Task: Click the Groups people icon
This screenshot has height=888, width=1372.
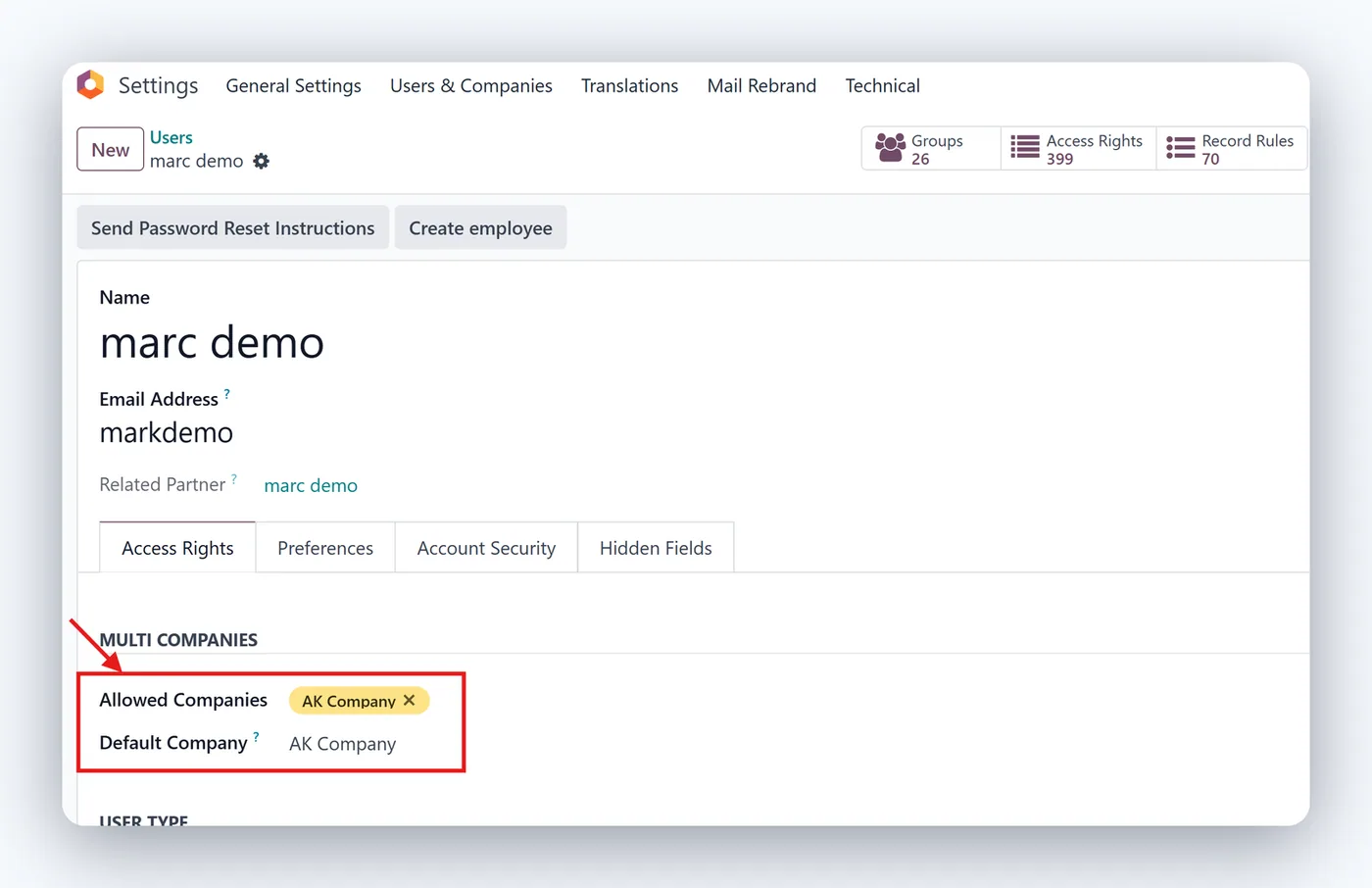Action: click(x=890, y=148)
